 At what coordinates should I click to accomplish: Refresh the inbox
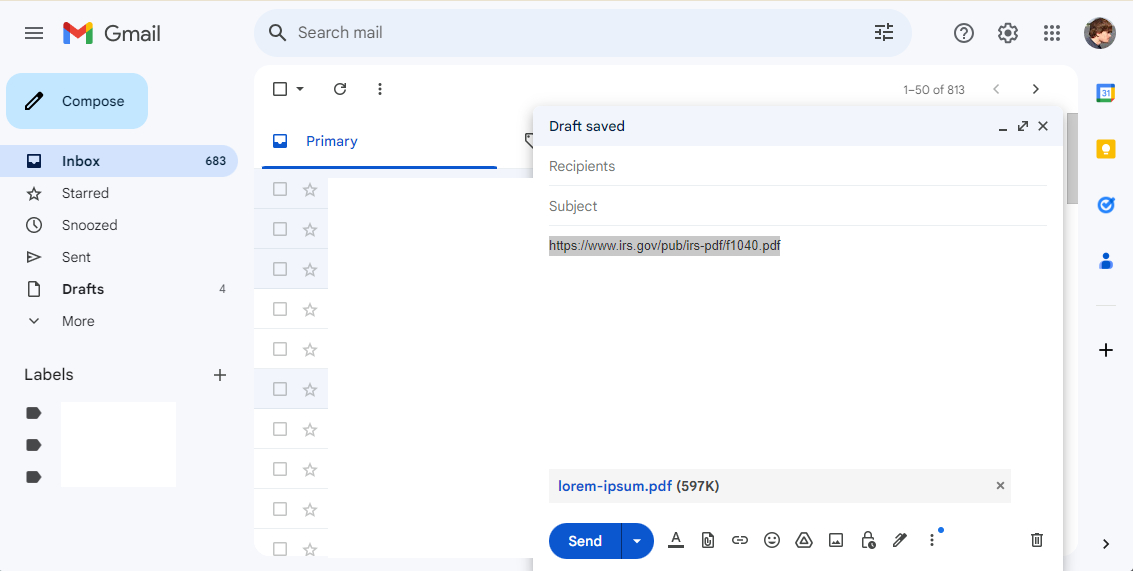click(x=340, y=89)
